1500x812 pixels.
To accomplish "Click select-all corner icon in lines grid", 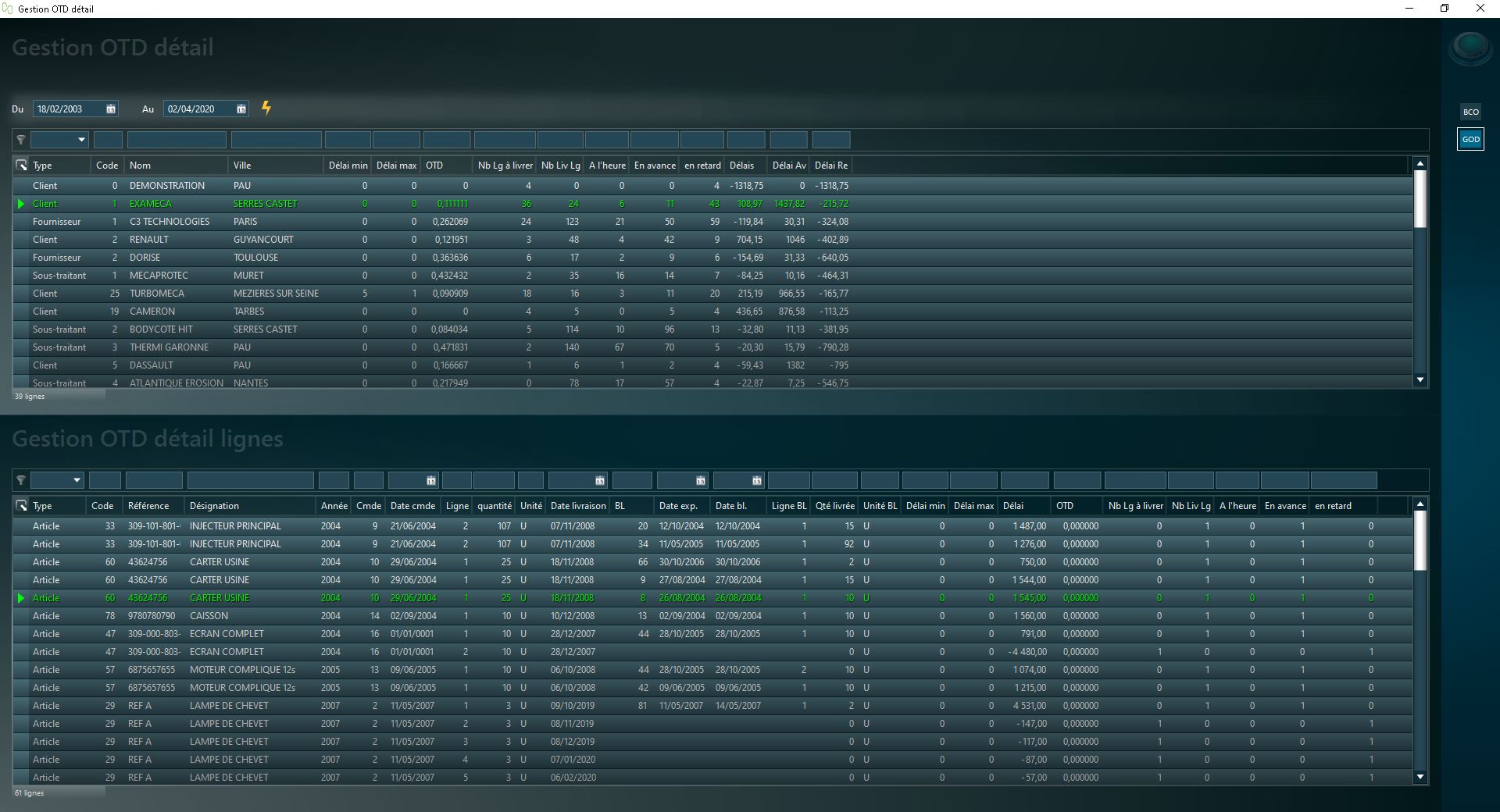I will click(x=21, y=506).
